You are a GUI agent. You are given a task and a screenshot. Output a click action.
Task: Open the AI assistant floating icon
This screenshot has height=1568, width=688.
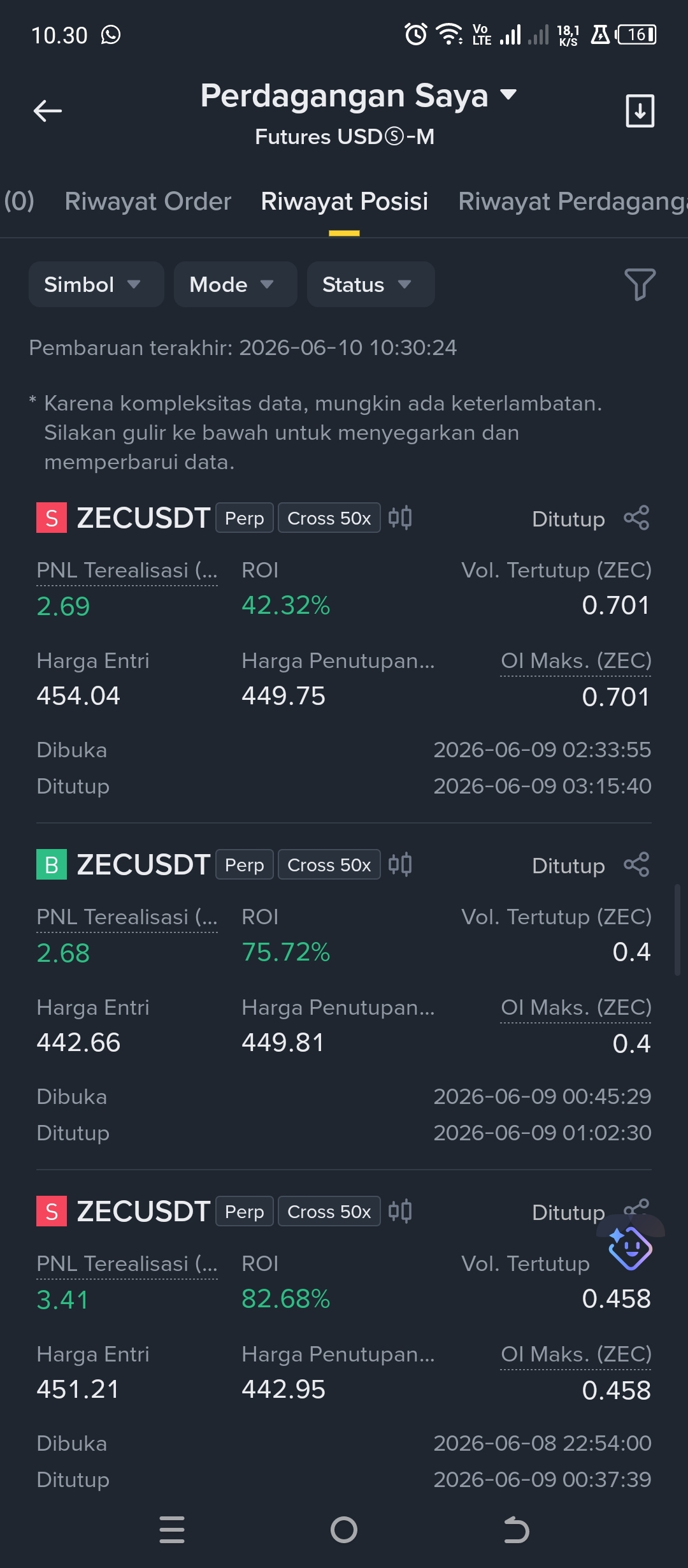pos(630,1247)
